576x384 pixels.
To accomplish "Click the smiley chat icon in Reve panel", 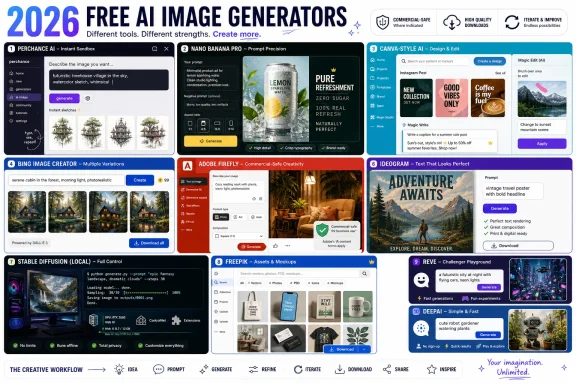I will pos(421,280).
